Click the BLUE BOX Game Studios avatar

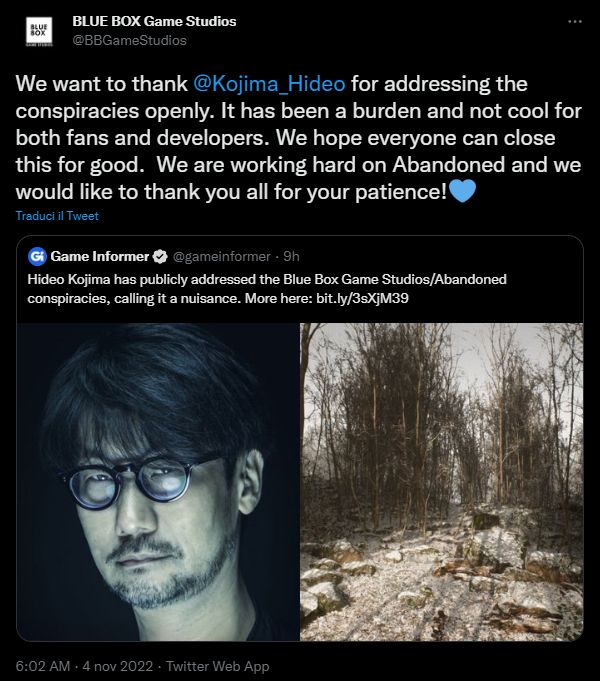(x=39, y=31)
